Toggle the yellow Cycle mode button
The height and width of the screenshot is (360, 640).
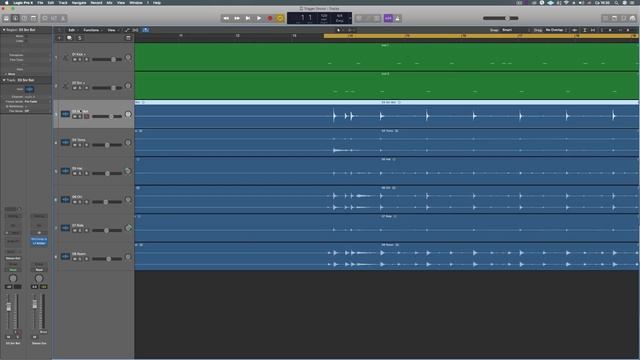pyautogui.click(x=280, y=18)
